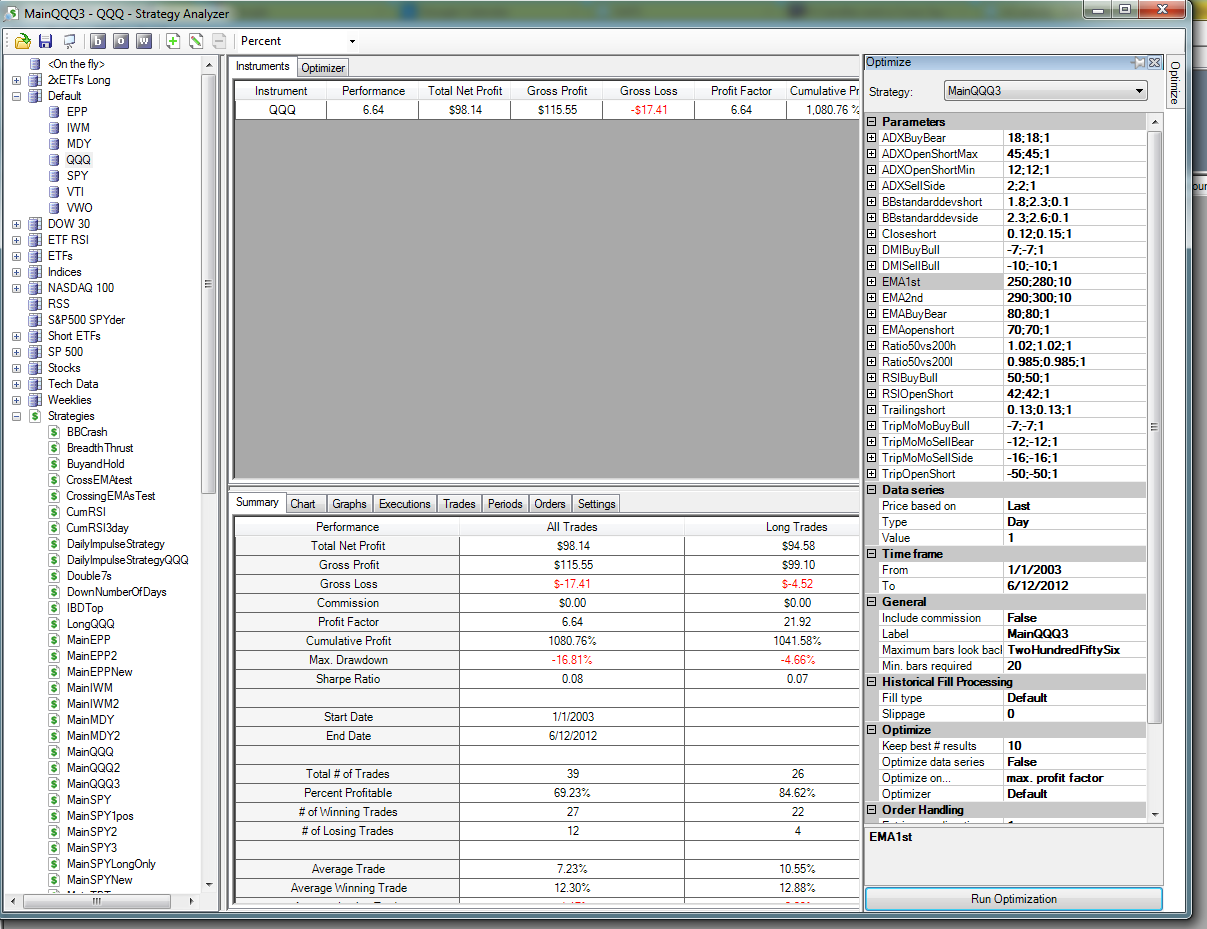Viewport: 1207px width, 929px height.
Task: Expand the EMA1st parameter row
Action: 872,282
